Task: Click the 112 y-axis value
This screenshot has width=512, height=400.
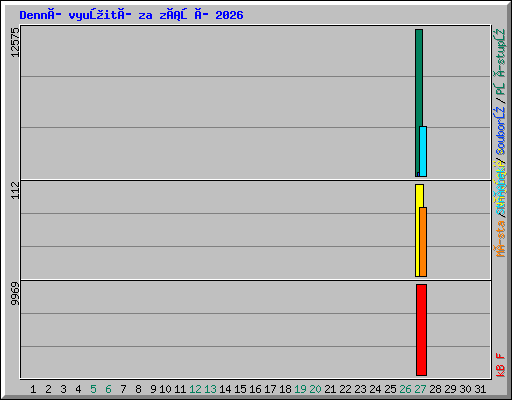Action: [15, 190]
